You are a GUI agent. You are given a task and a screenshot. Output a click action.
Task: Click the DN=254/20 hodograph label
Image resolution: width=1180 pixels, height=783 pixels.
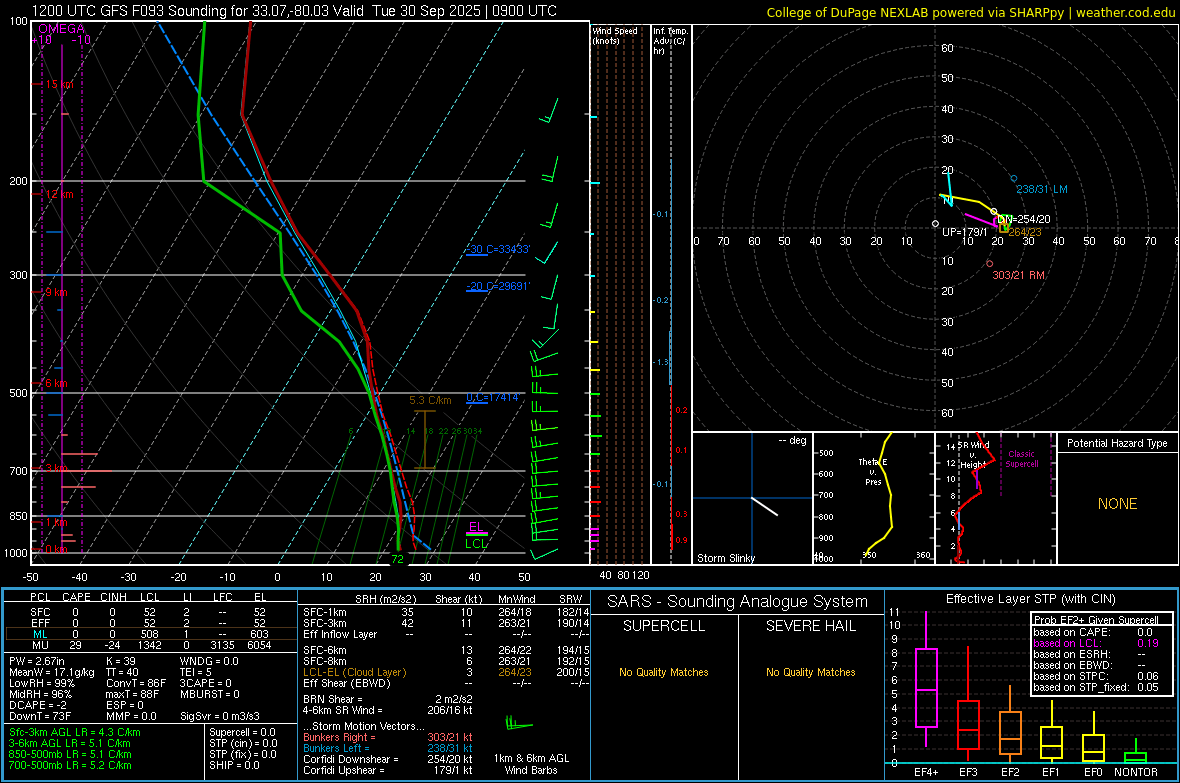[1023, 219]
